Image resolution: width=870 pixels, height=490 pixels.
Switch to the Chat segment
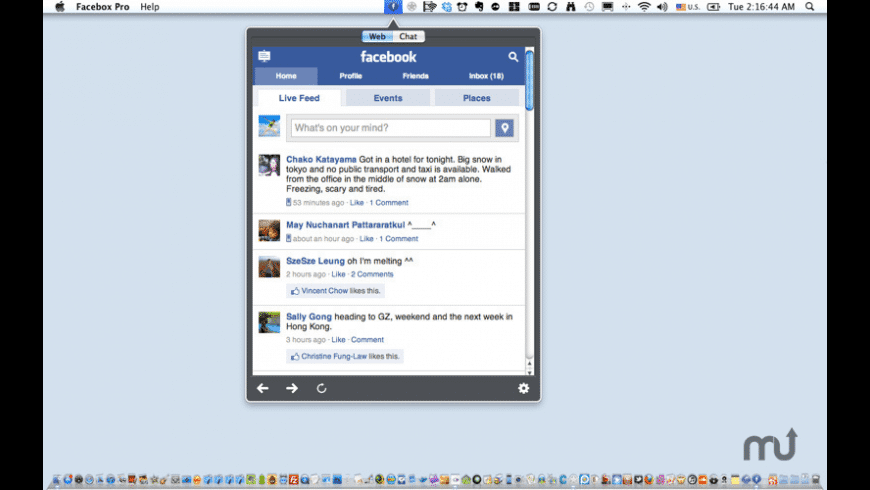pyautogui.click(x=408, y=37)
